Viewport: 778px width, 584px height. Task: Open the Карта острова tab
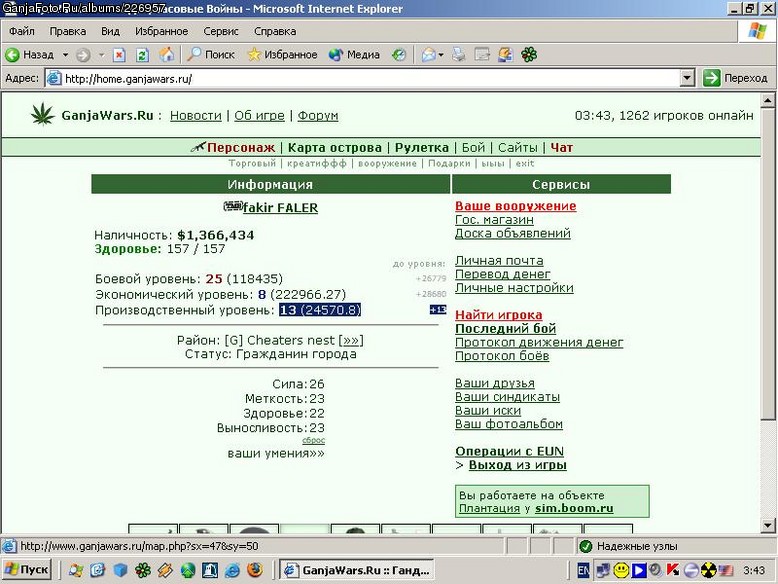(334, 147)
